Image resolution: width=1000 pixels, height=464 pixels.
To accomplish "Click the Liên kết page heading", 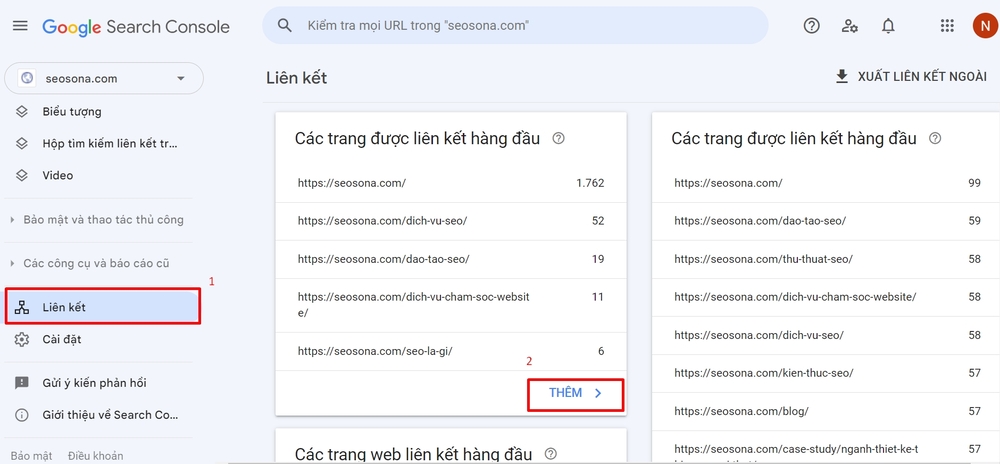I will click(297, 78).
